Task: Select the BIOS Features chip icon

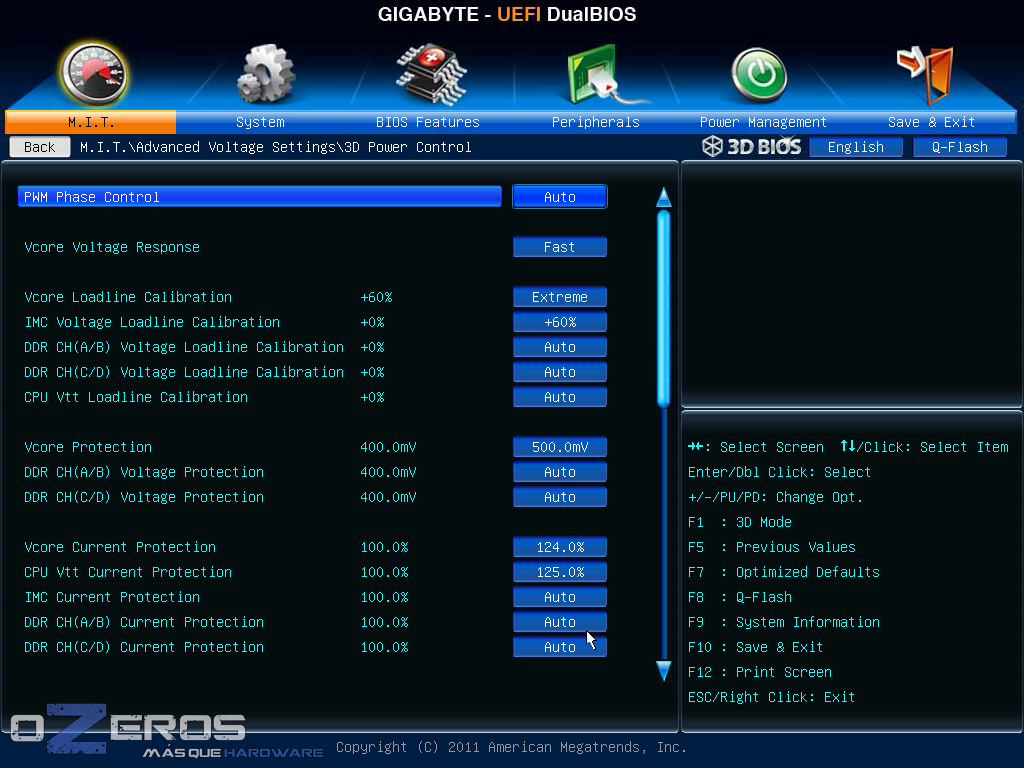Action: click(429, 73)
